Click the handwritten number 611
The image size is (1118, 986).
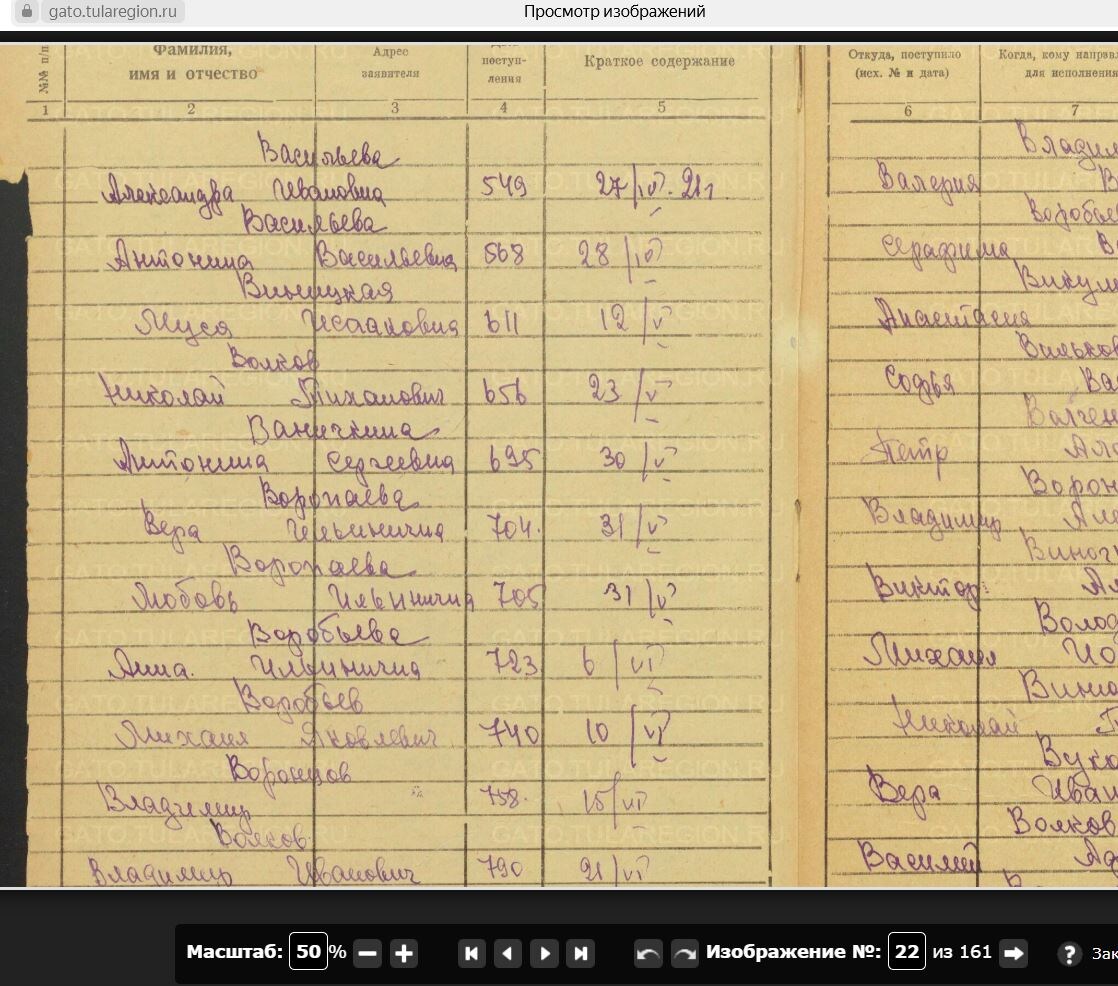click(502, 323)
